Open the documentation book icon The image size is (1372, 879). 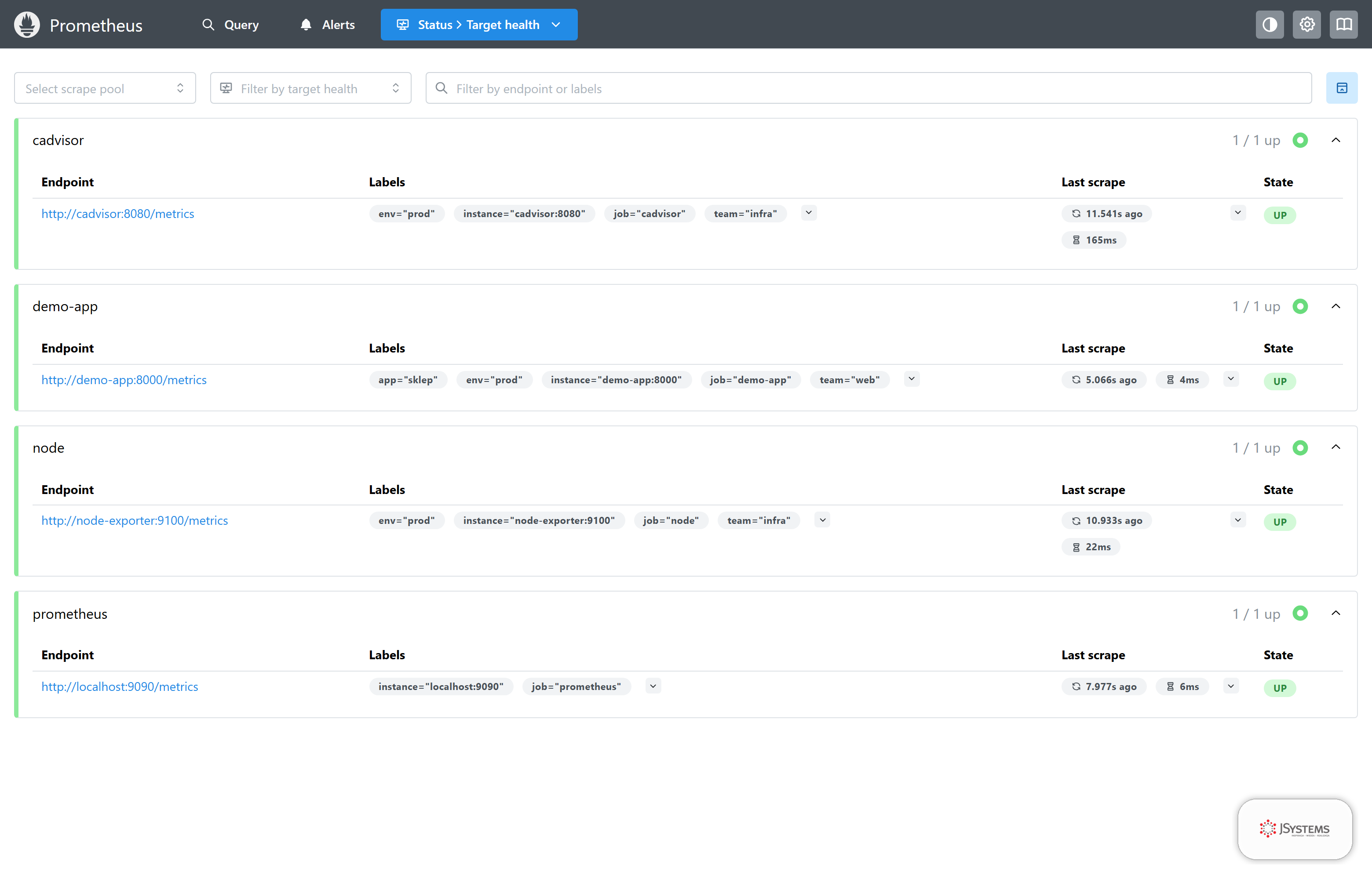coord(1343,25)
